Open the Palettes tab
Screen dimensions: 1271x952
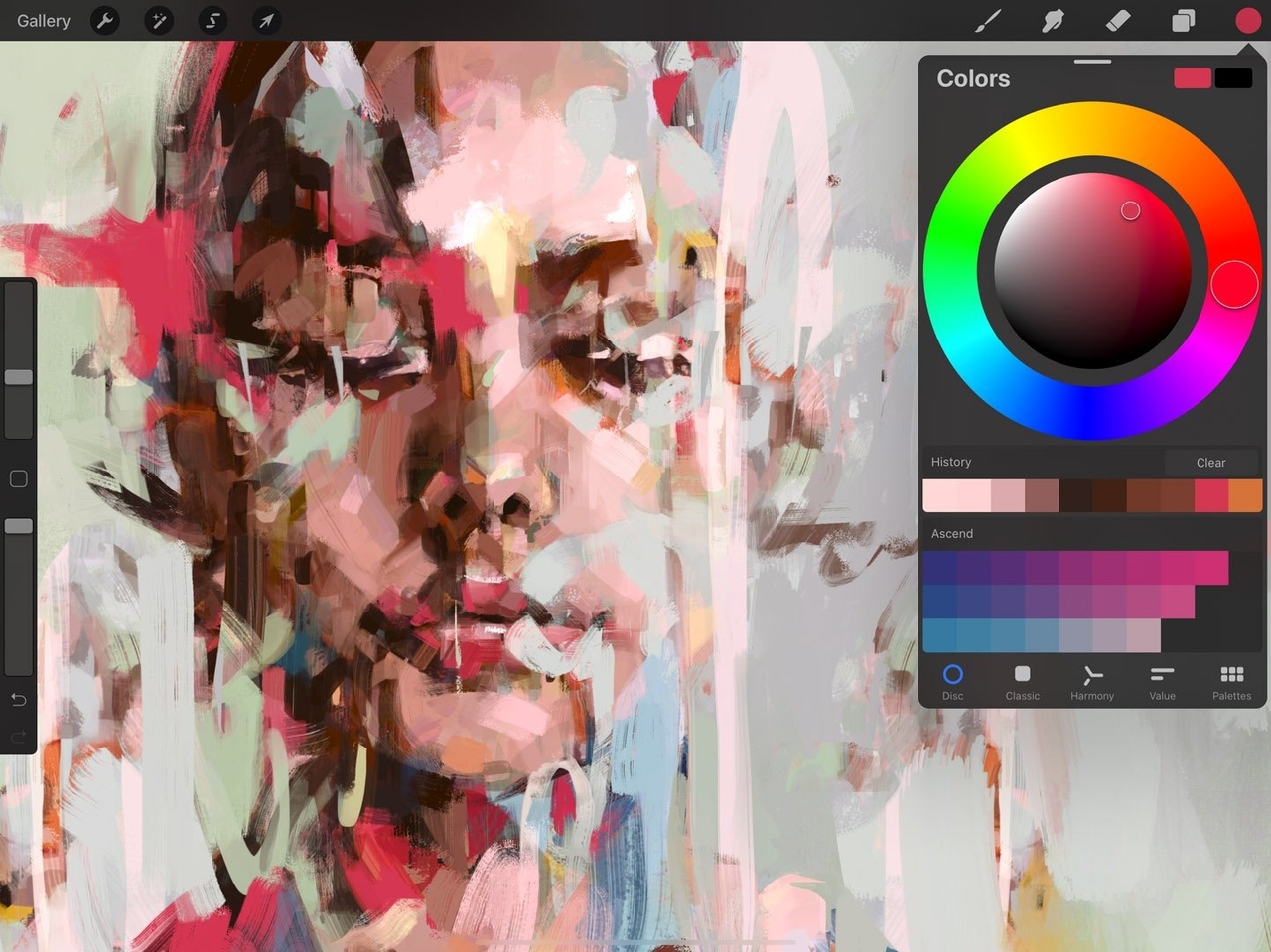coord(1231,682)
